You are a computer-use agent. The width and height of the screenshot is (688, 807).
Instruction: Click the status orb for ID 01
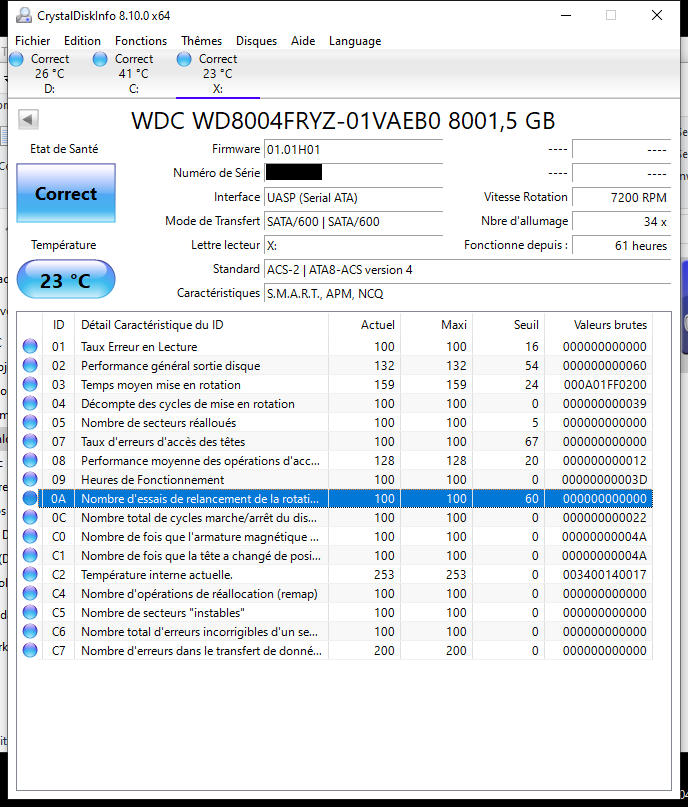pos(30,346)
